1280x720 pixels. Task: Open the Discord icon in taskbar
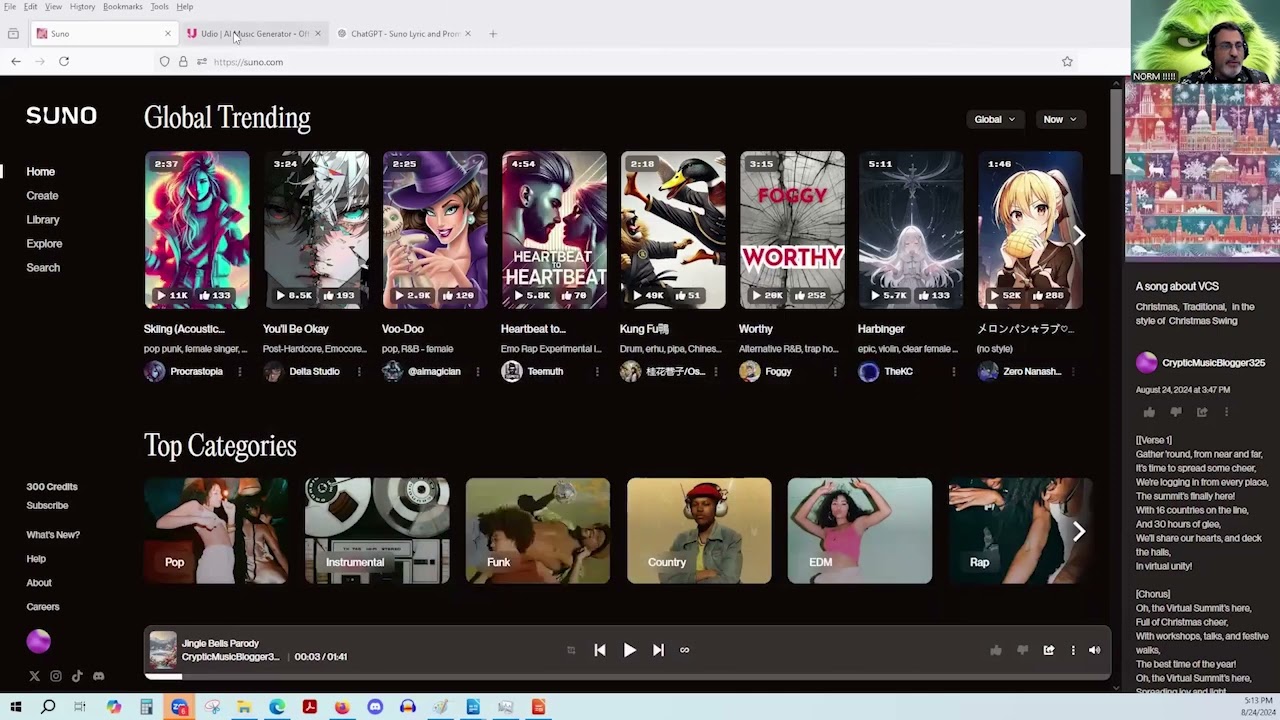375,707
